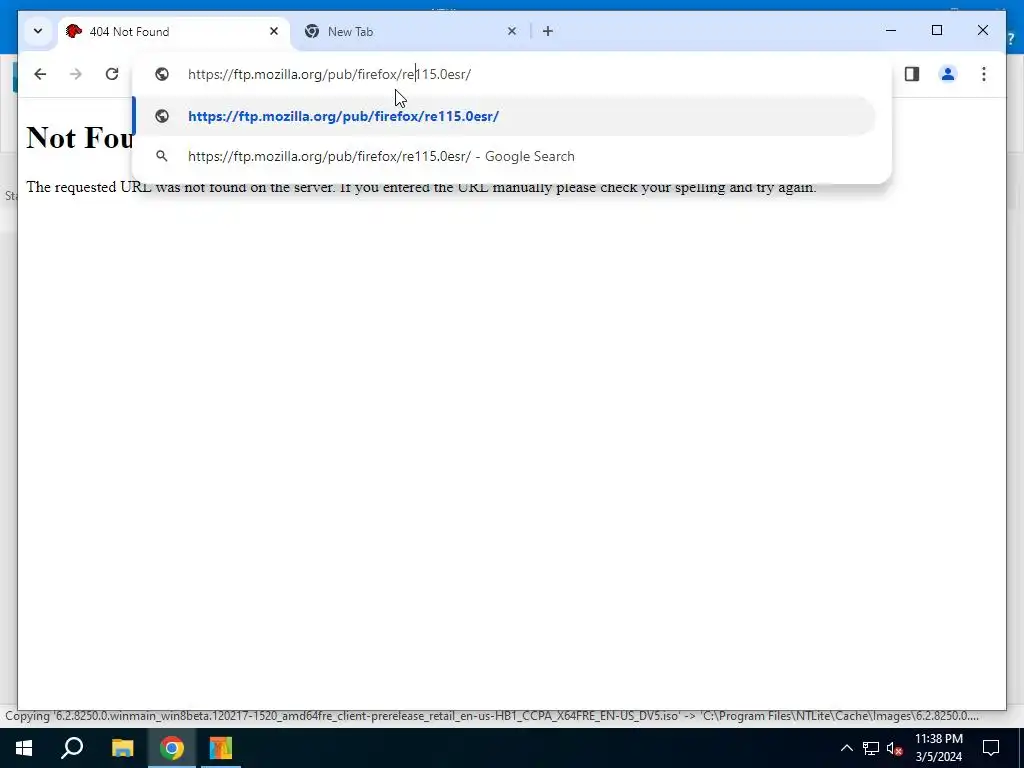Viewport: 1024px width, 768px height.
Task: Click Chrome icon in taskbar
Action: coord(171,748)
